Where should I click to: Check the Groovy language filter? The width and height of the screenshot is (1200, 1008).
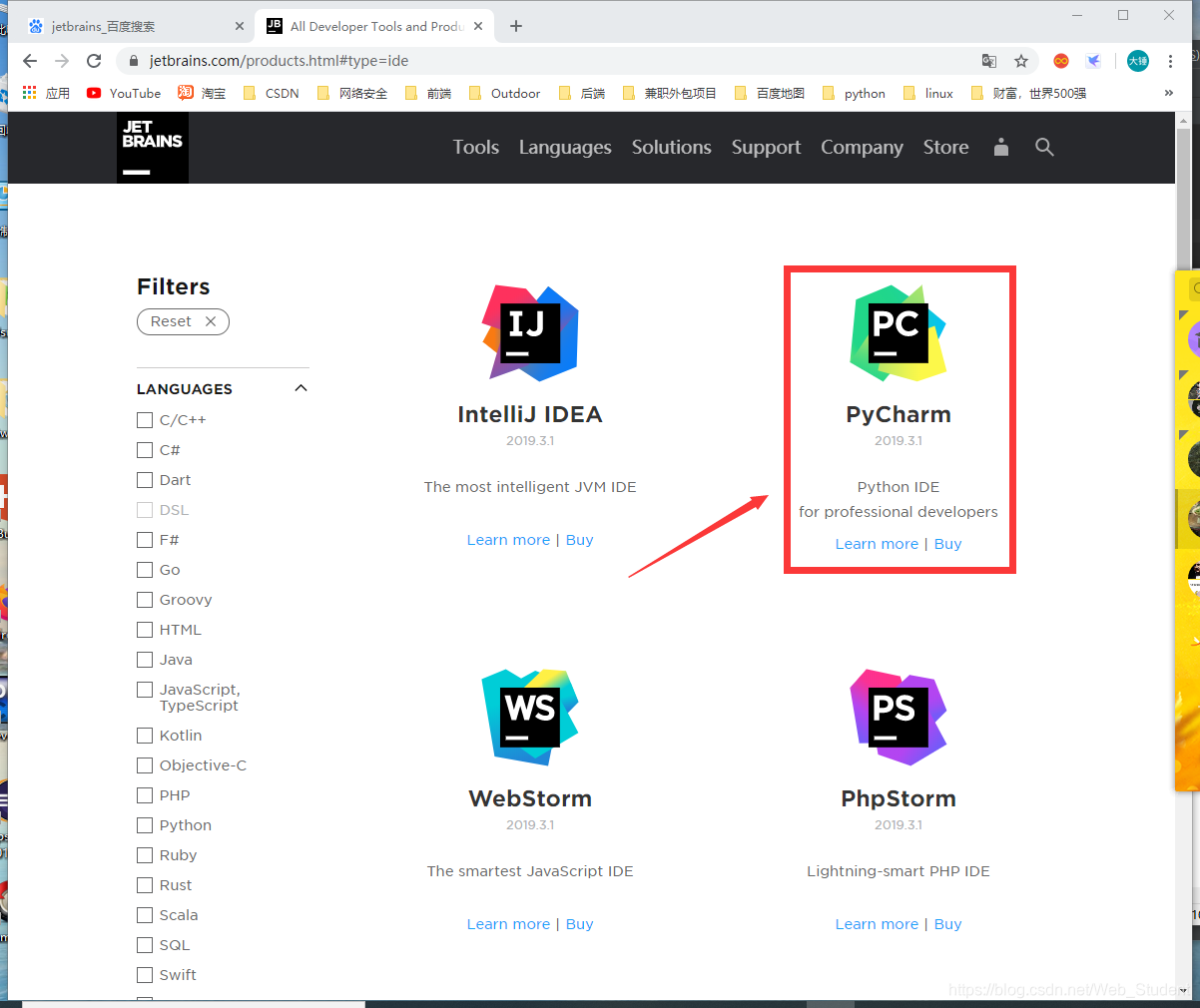point(145,600)
